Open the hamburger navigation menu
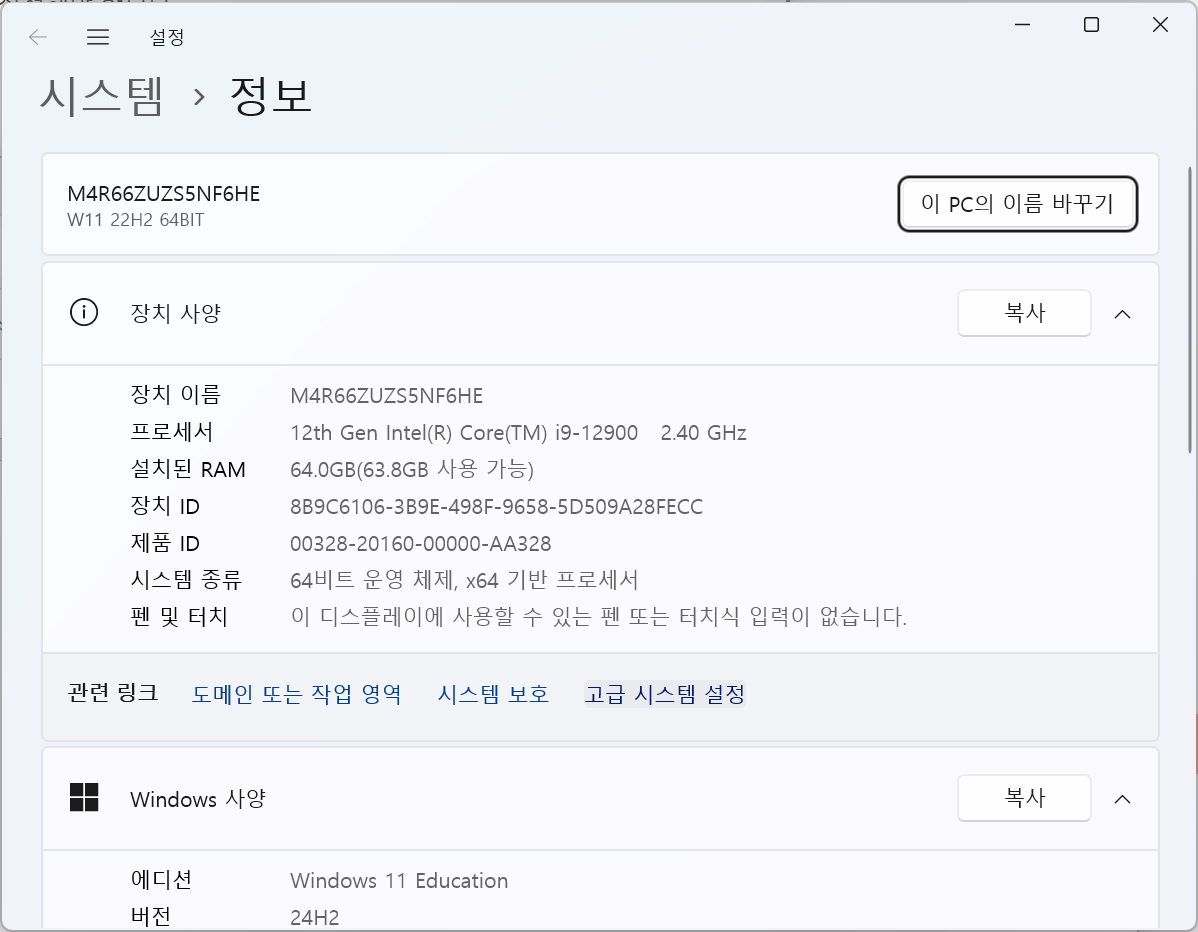The width and height of the screenshot is (1198, 932). (x=98, y=37)
